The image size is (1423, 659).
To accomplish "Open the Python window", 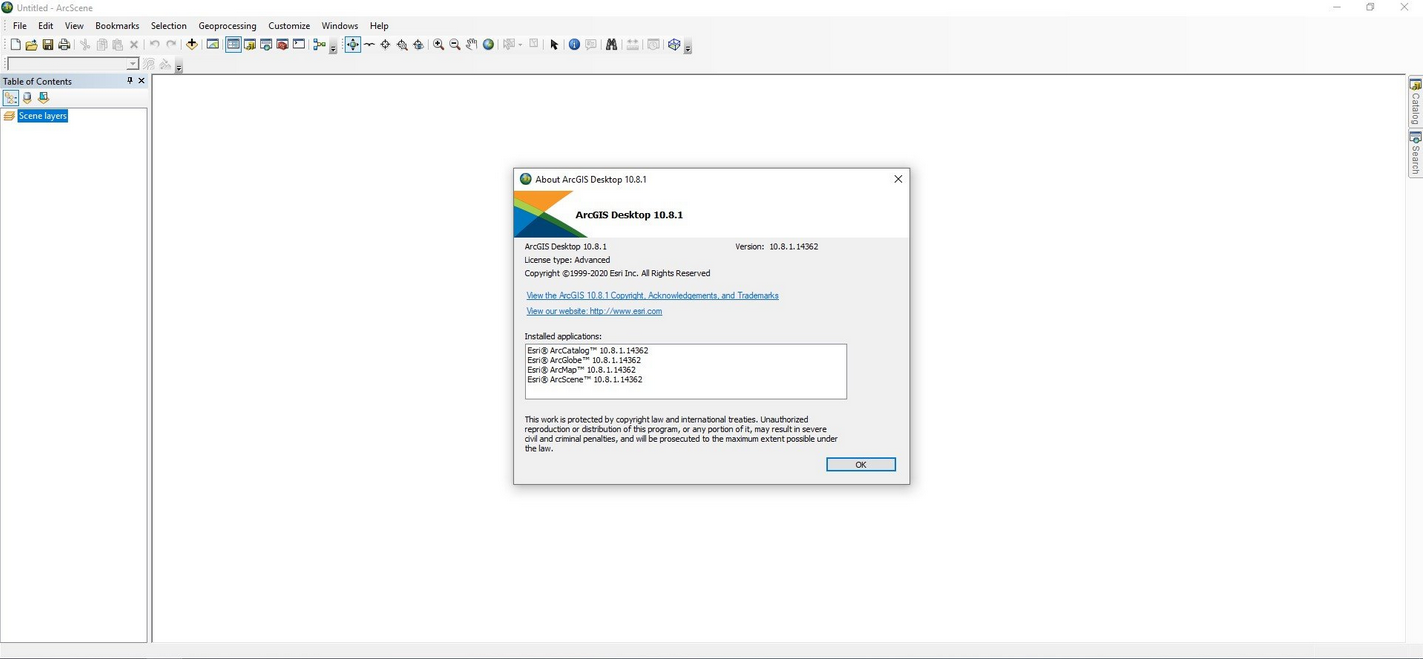I will point(299,45).
